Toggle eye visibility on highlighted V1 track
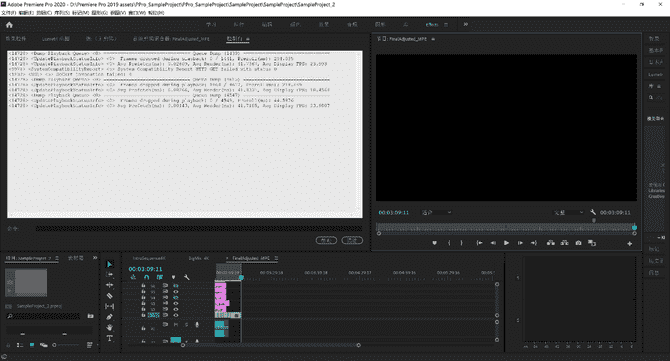670x361 pixels. pyautogui.click(x=176, y=315)
